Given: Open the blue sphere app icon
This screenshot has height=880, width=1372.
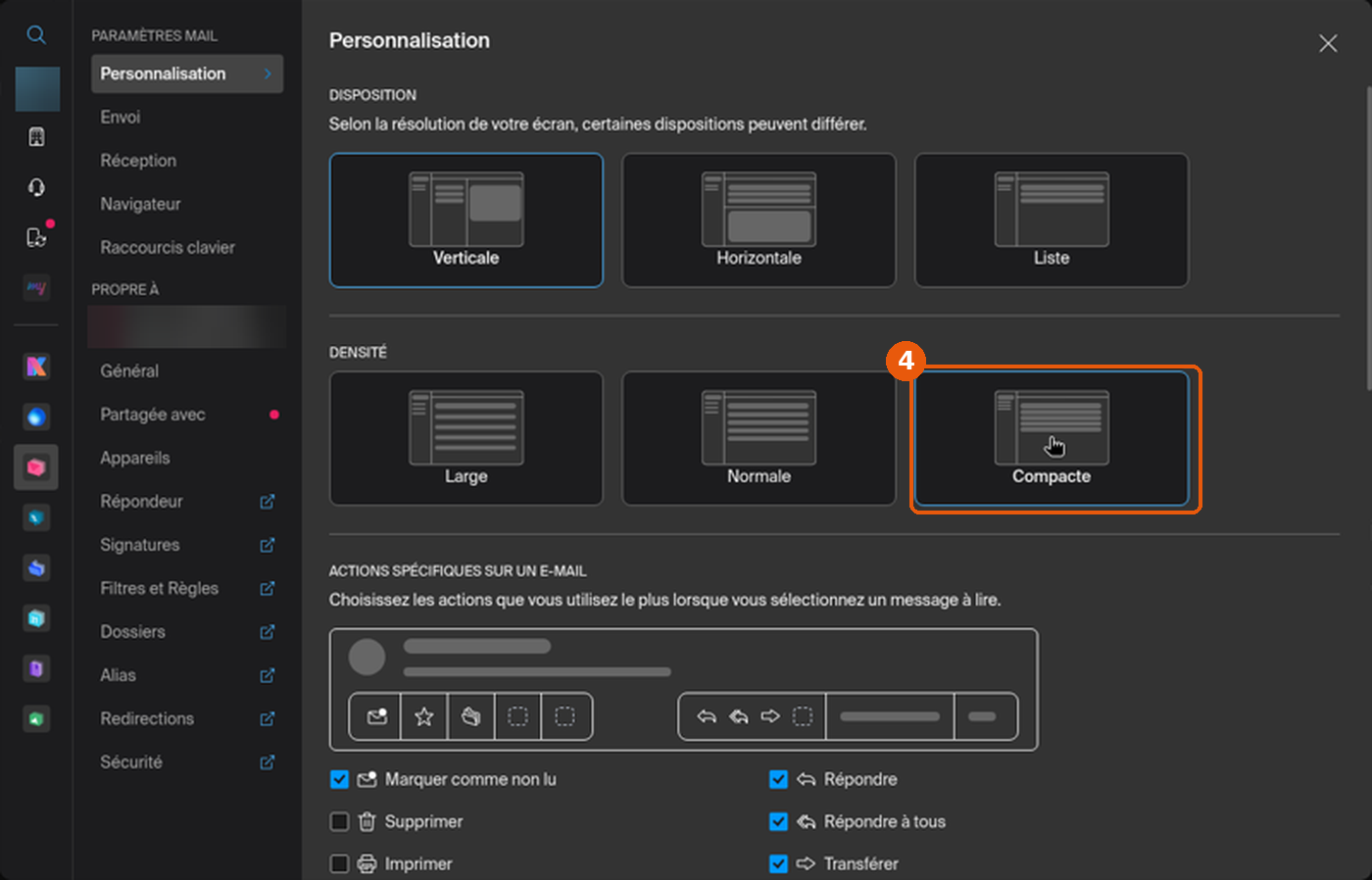Looking at the screenshot, I should (36, 417).
